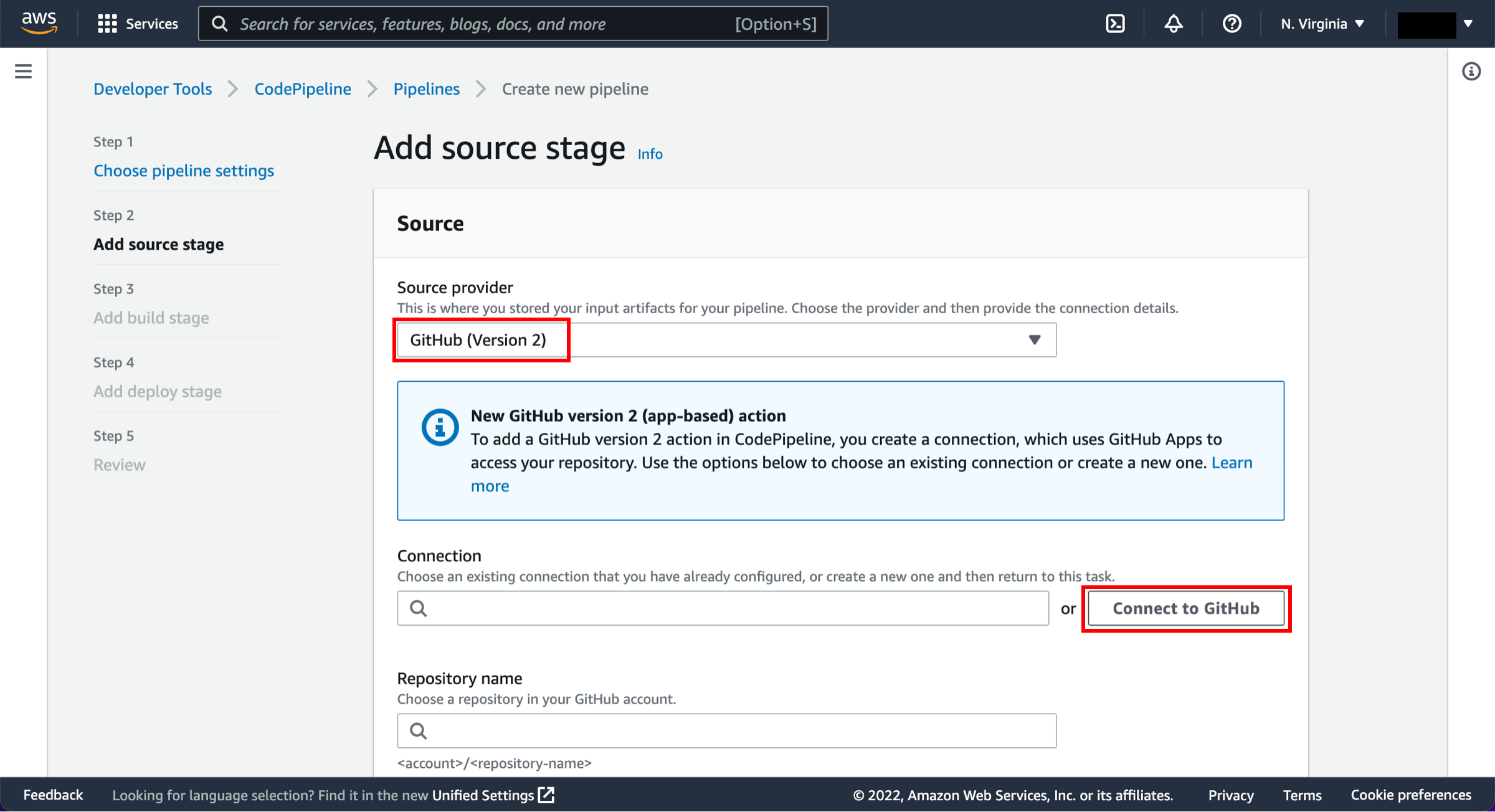Viewport: 1495px width, 812px height.
Task: Go to Developer Tools breadcrumb
Action: [x=153, y=89]
